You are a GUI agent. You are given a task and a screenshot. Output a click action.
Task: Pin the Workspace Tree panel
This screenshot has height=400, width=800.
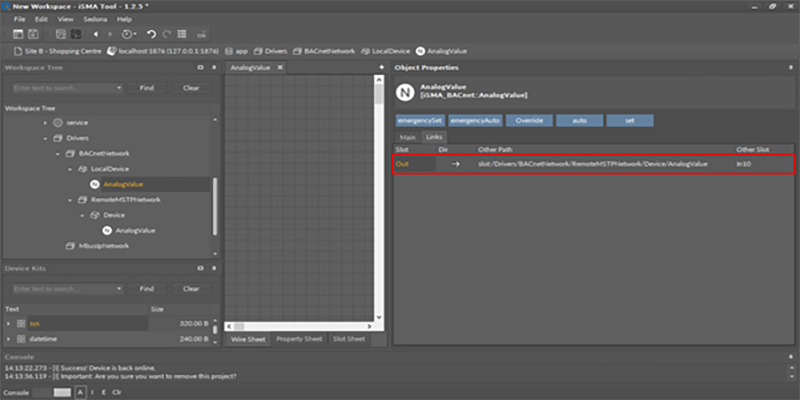(215, 67)
